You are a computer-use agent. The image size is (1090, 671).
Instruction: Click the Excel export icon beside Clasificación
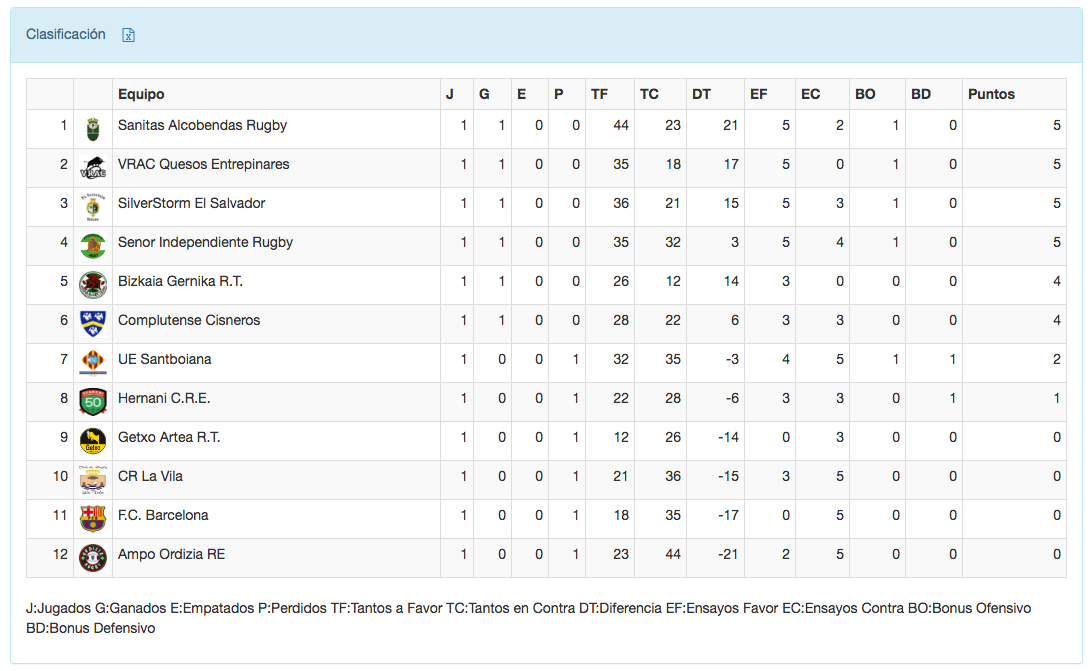click(x=128, y=35)
